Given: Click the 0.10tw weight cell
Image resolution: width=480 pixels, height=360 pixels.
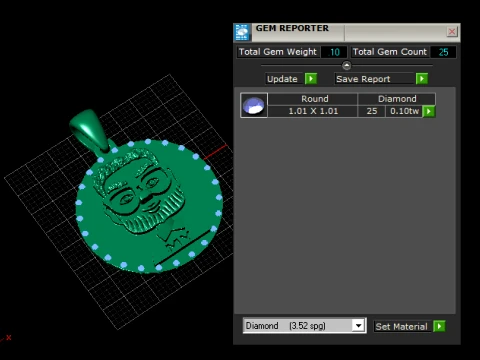Looking at the screenshot, I should coord(404,111).
